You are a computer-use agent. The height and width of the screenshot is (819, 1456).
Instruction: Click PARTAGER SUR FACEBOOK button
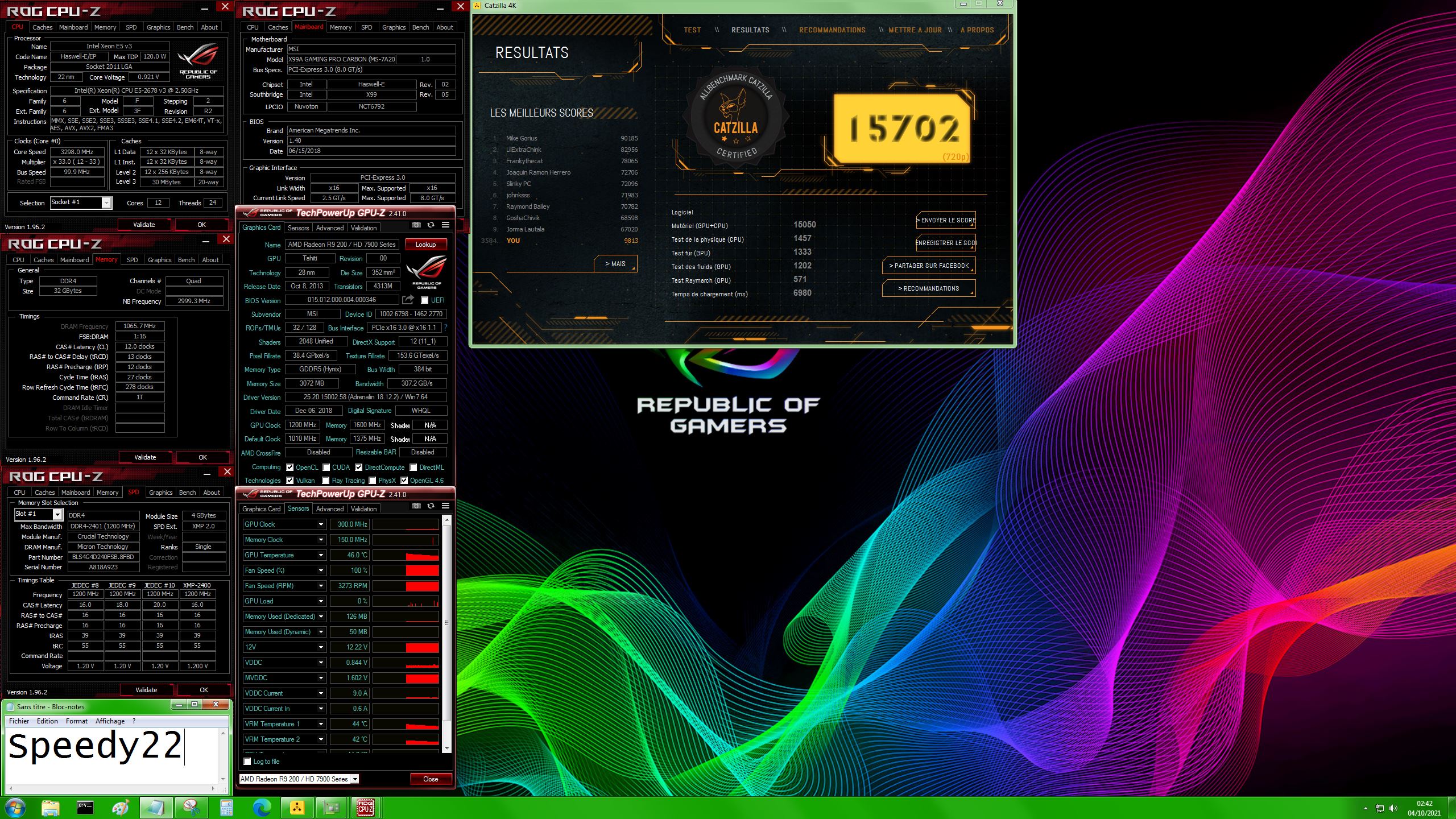[x=929, y=266]
